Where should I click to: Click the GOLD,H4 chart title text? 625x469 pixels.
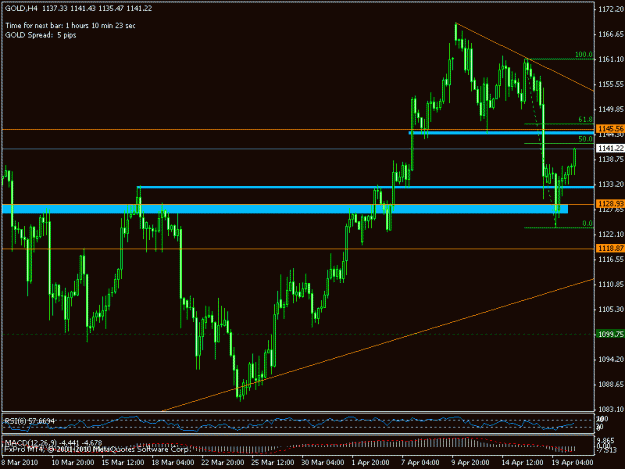point(79,8)
